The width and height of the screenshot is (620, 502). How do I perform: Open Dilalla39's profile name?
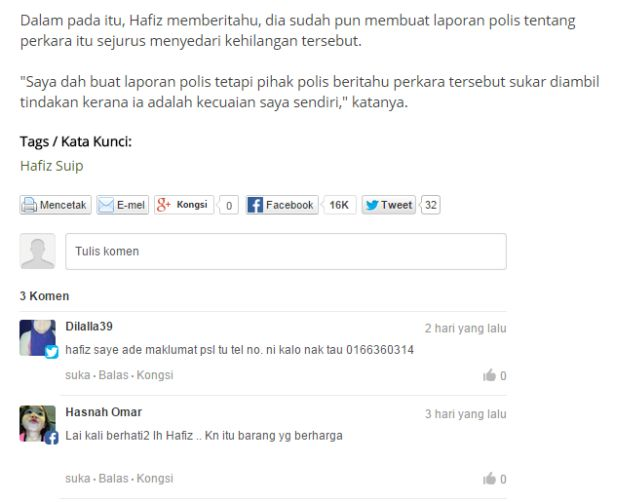[89, 326]
